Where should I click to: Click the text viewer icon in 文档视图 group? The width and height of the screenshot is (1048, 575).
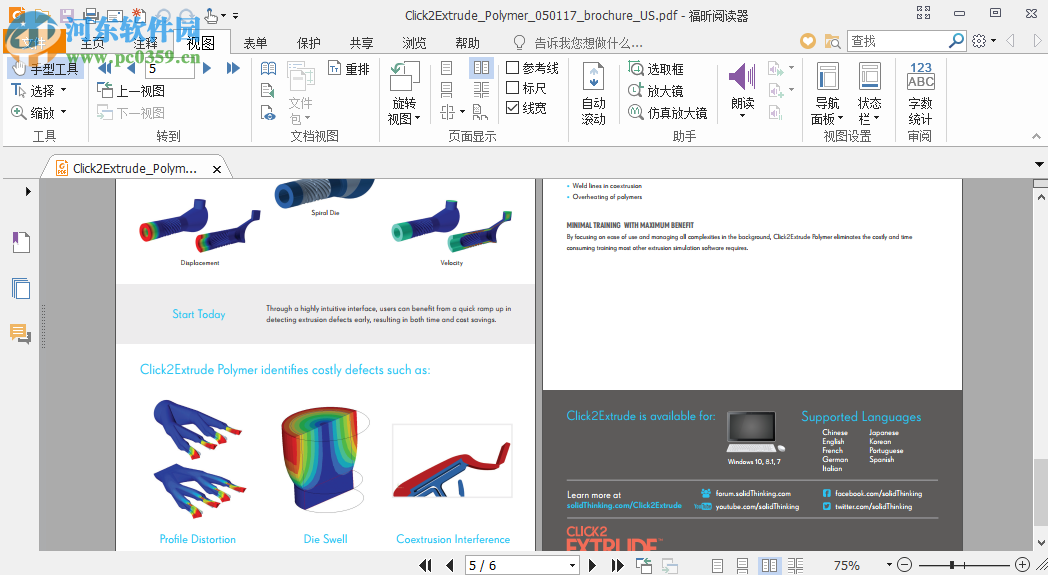click(267, 90)
